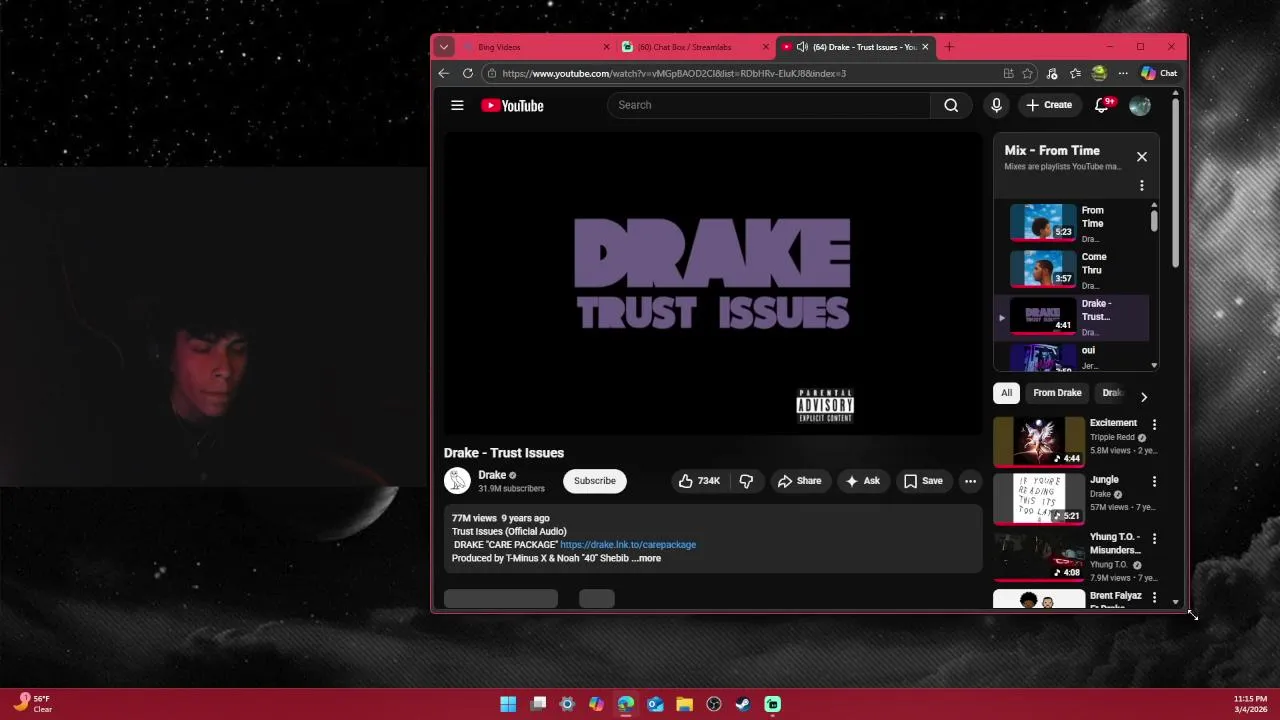This screenshot has height=720, width=1280.
Task: Close the Mix - From Time panel
Action: coord(1142,157)
